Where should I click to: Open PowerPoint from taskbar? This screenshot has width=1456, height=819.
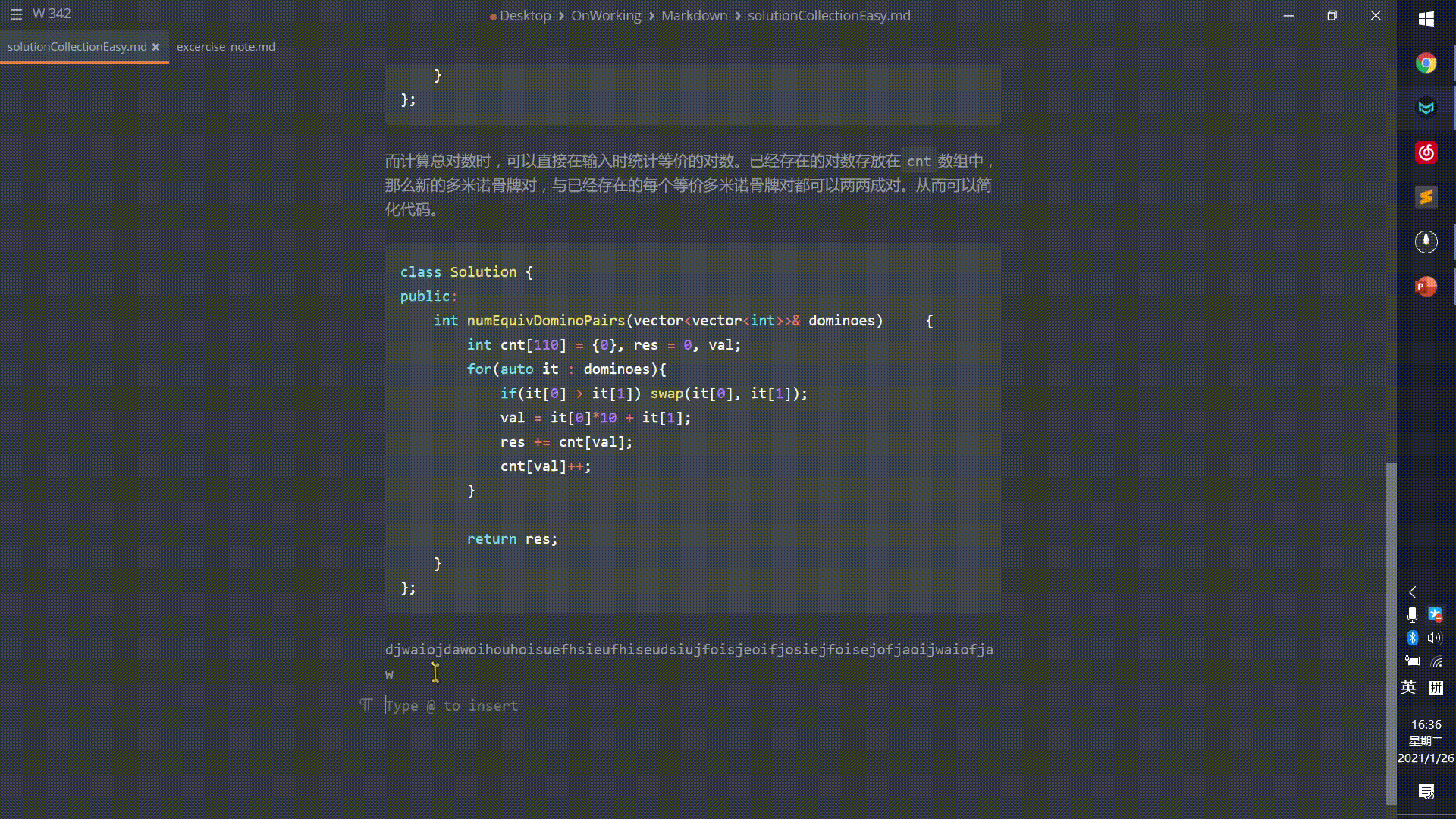coord(1426,287)
